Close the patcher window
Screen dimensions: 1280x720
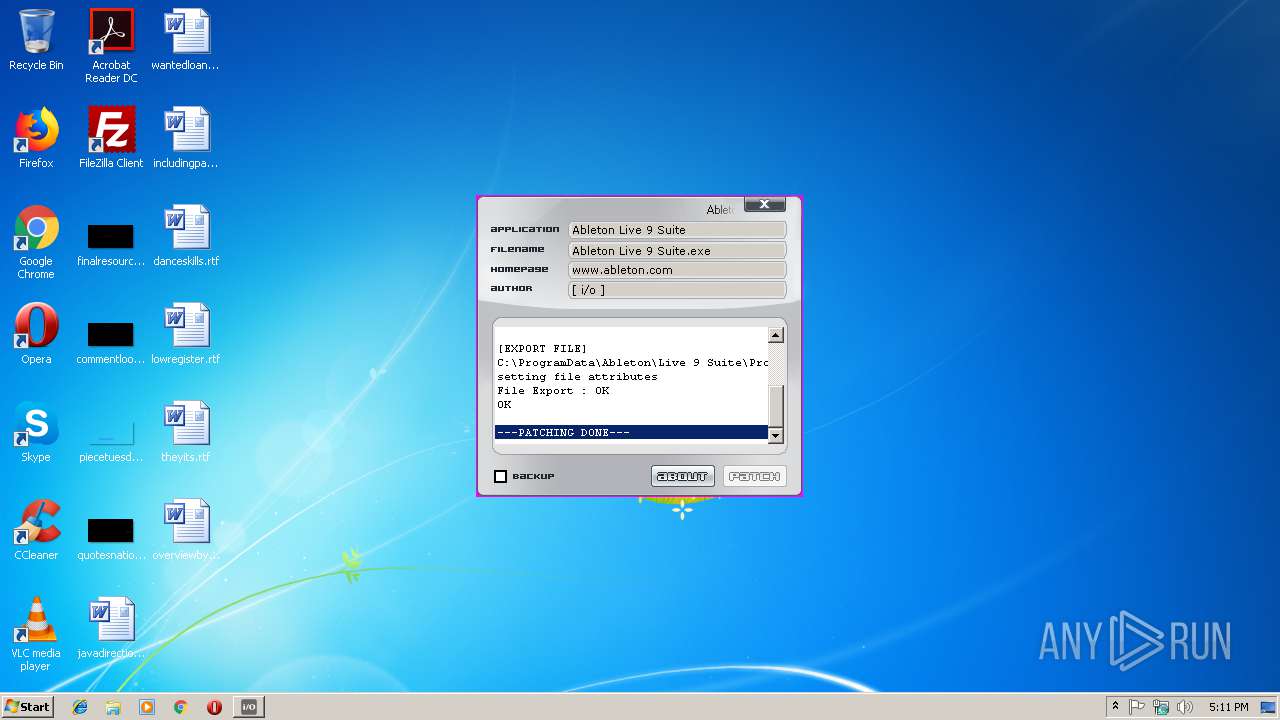tap(764, 204)
